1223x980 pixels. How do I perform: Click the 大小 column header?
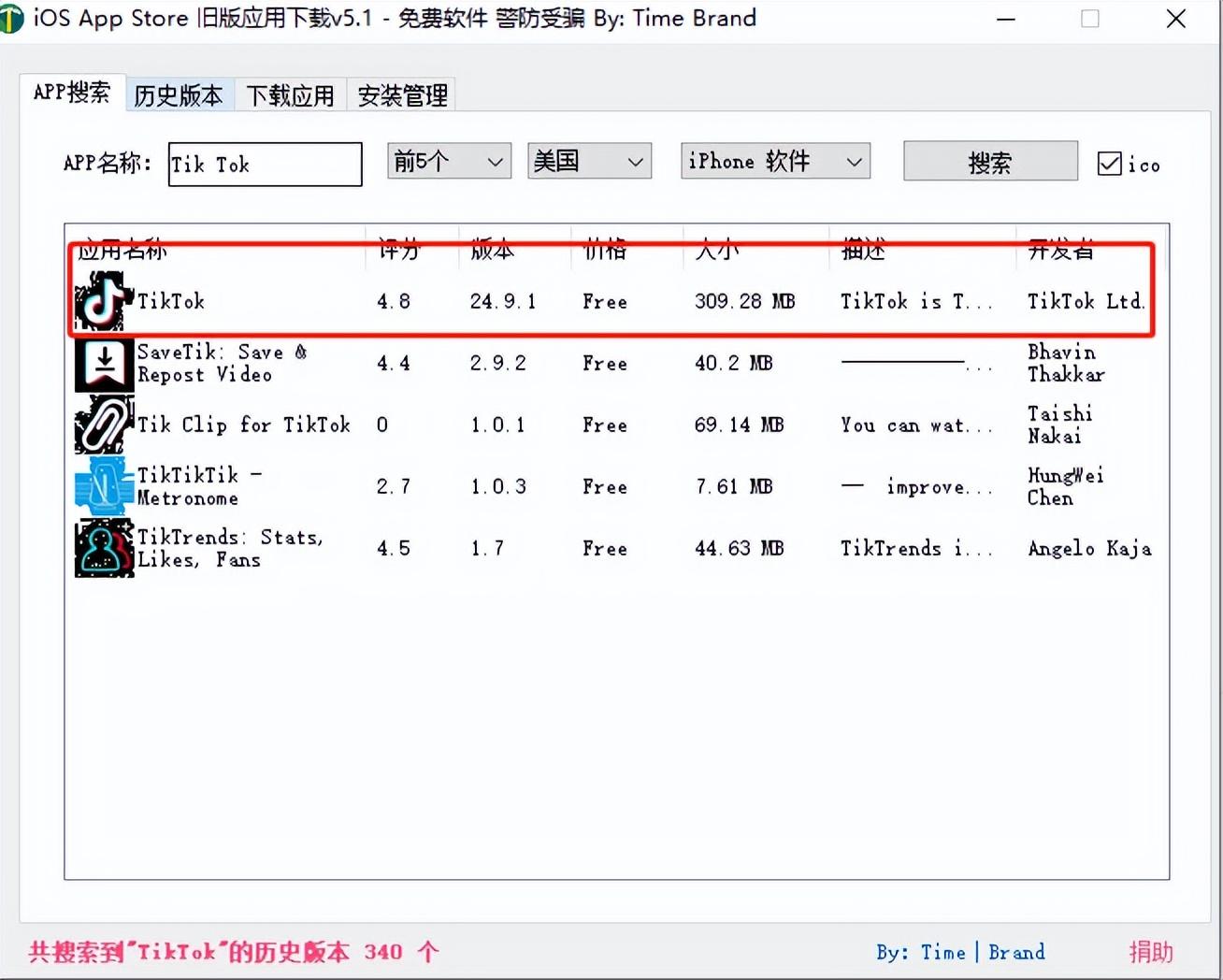click(x=717, y=250)
